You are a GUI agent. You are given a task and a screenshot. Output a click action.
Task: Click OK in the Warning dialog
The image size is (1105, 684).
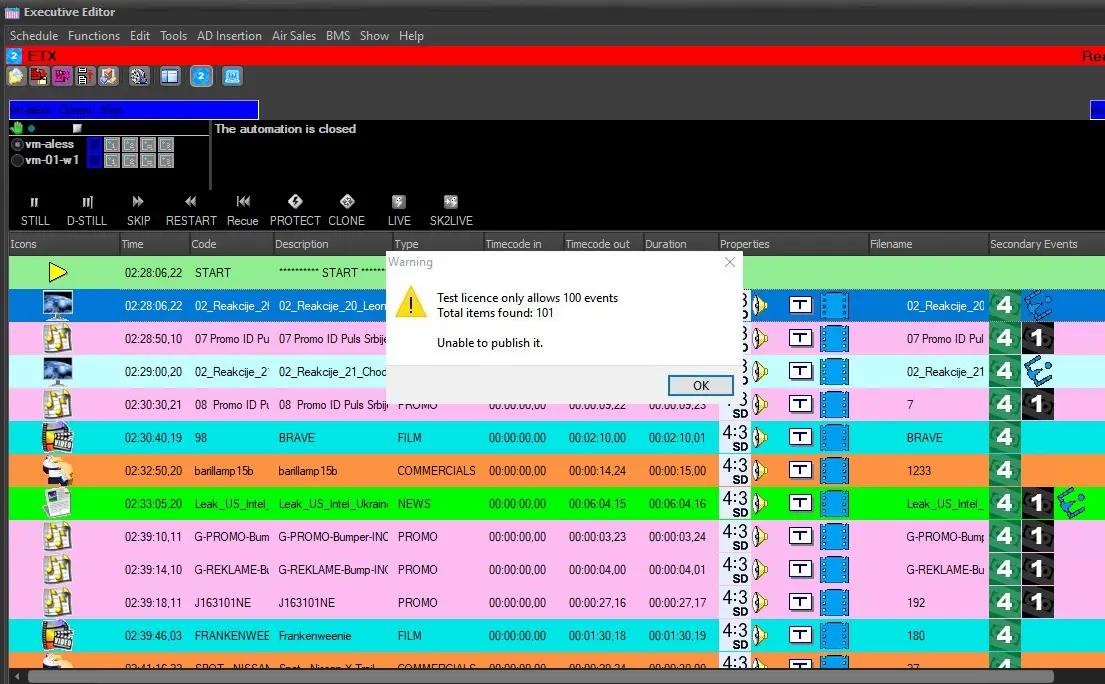pyautogui.click(x=701, y=386)
